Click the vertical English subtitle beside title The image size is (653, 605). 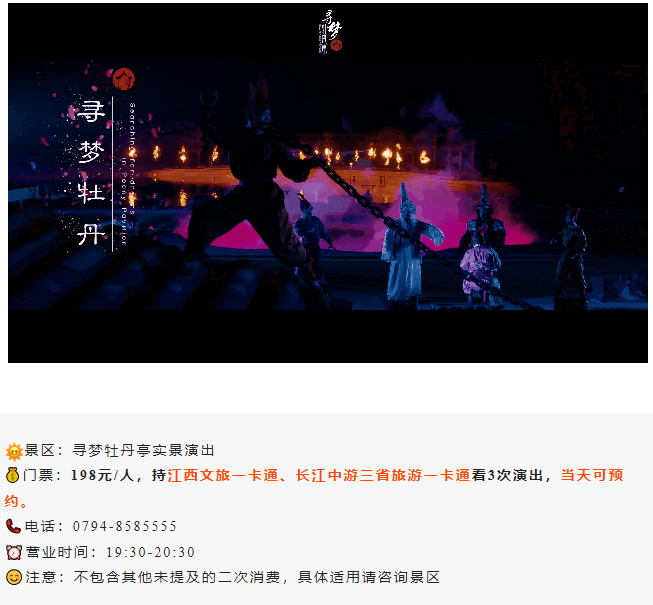(x=128, y=174)
